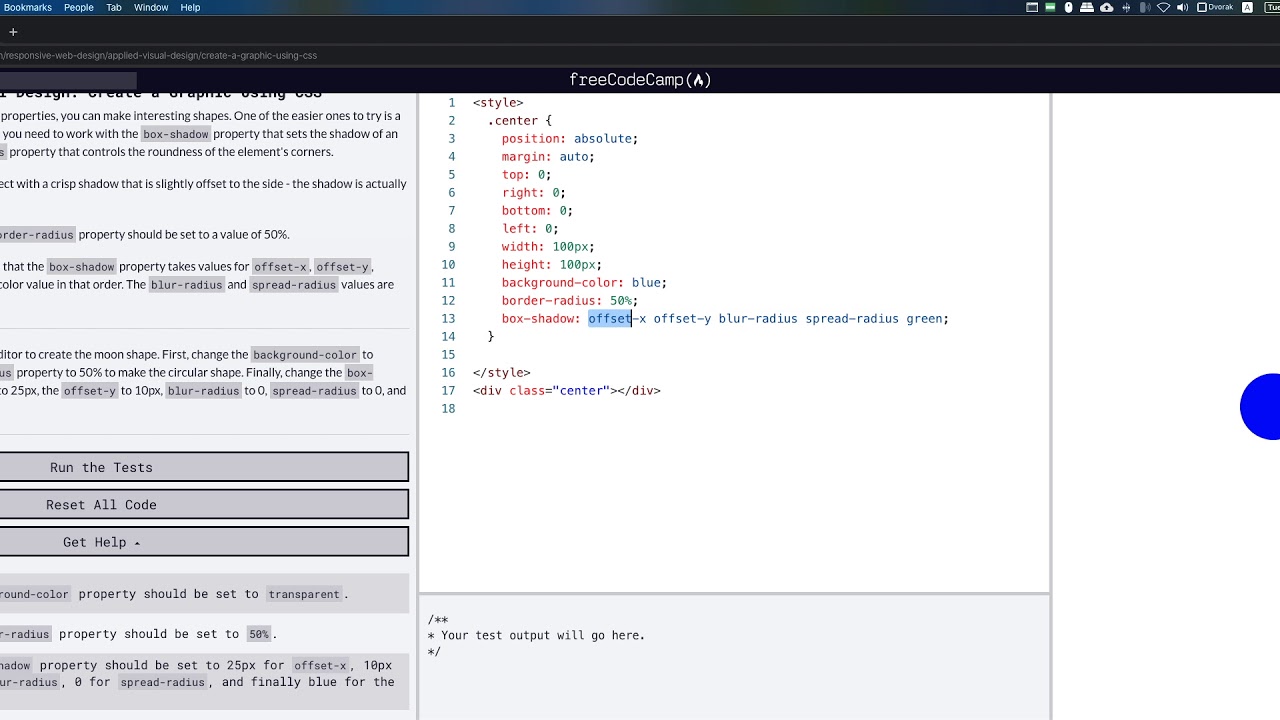Click the green status icon in the menu bar

[1050, 7]
